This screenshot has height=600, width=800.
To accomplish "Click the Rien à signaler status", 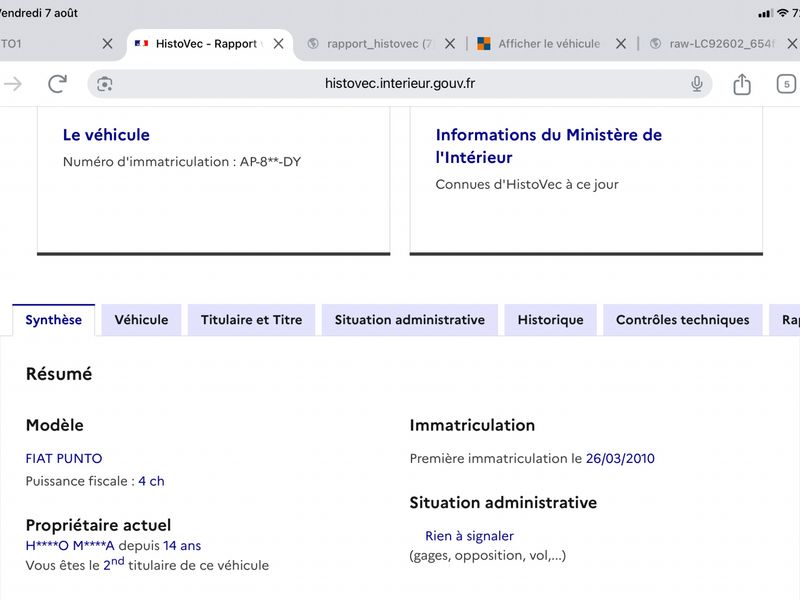I will [469, 536].
